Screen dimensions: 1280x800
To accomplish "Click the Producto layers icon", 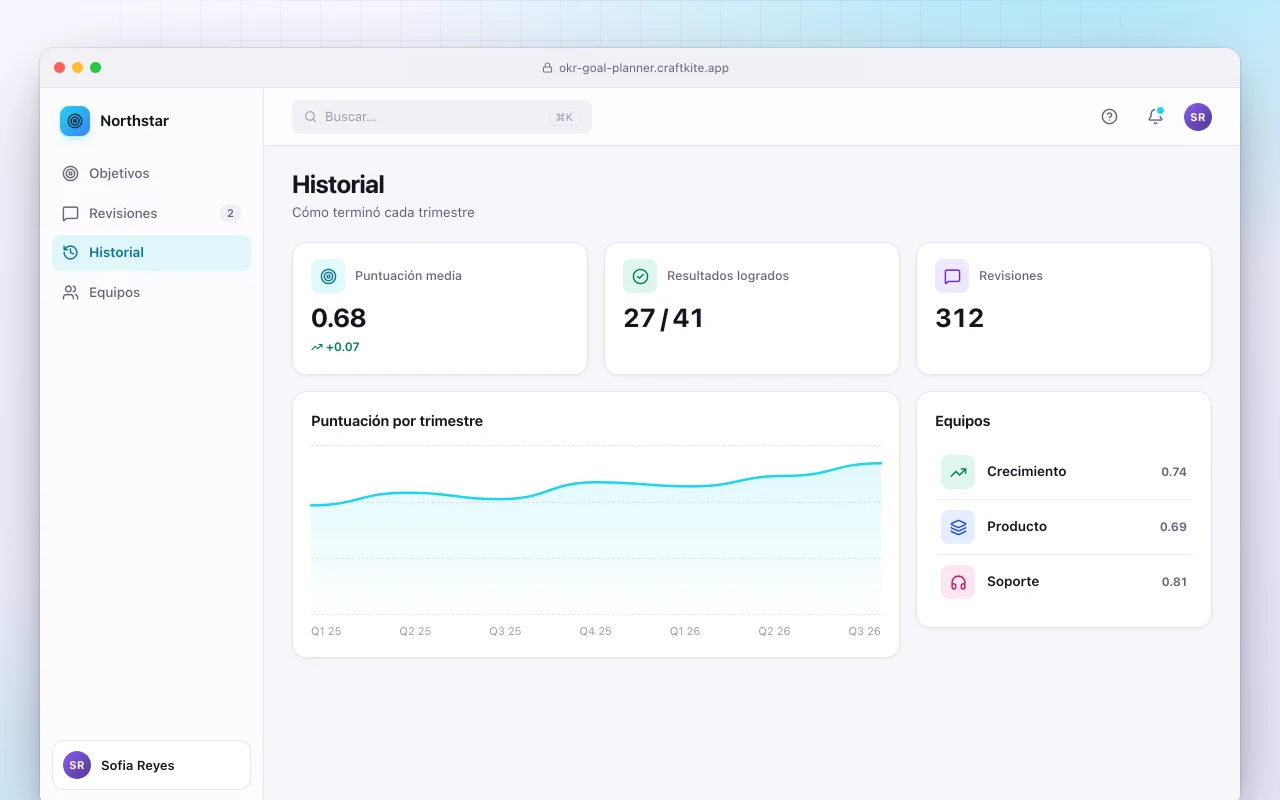I will 958,527.
